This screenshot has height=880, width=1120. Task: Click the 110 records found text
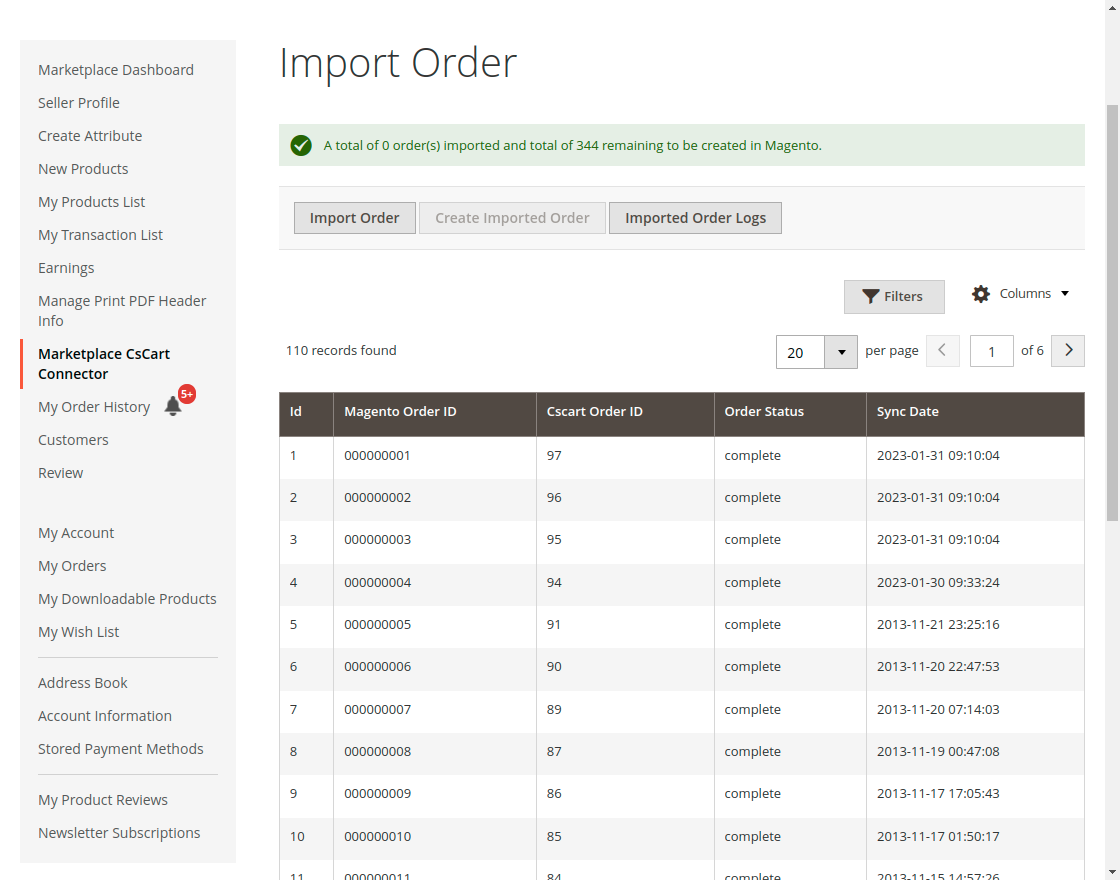tap(341, 351)
